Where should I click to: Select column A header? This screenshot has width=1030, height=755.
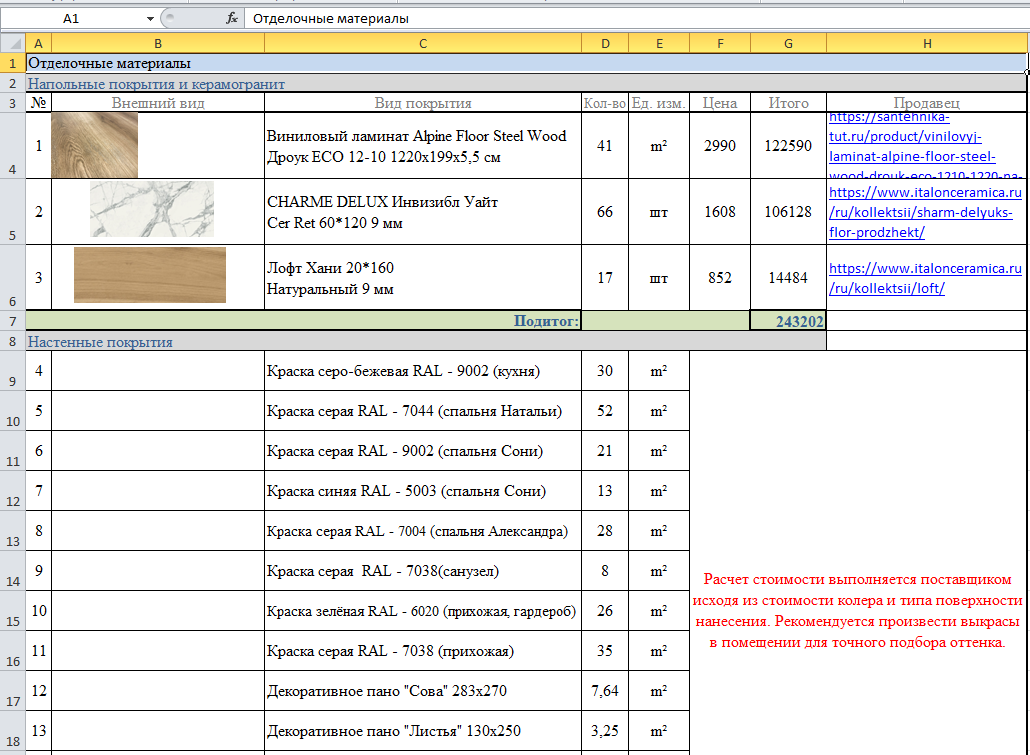point(39,43)
